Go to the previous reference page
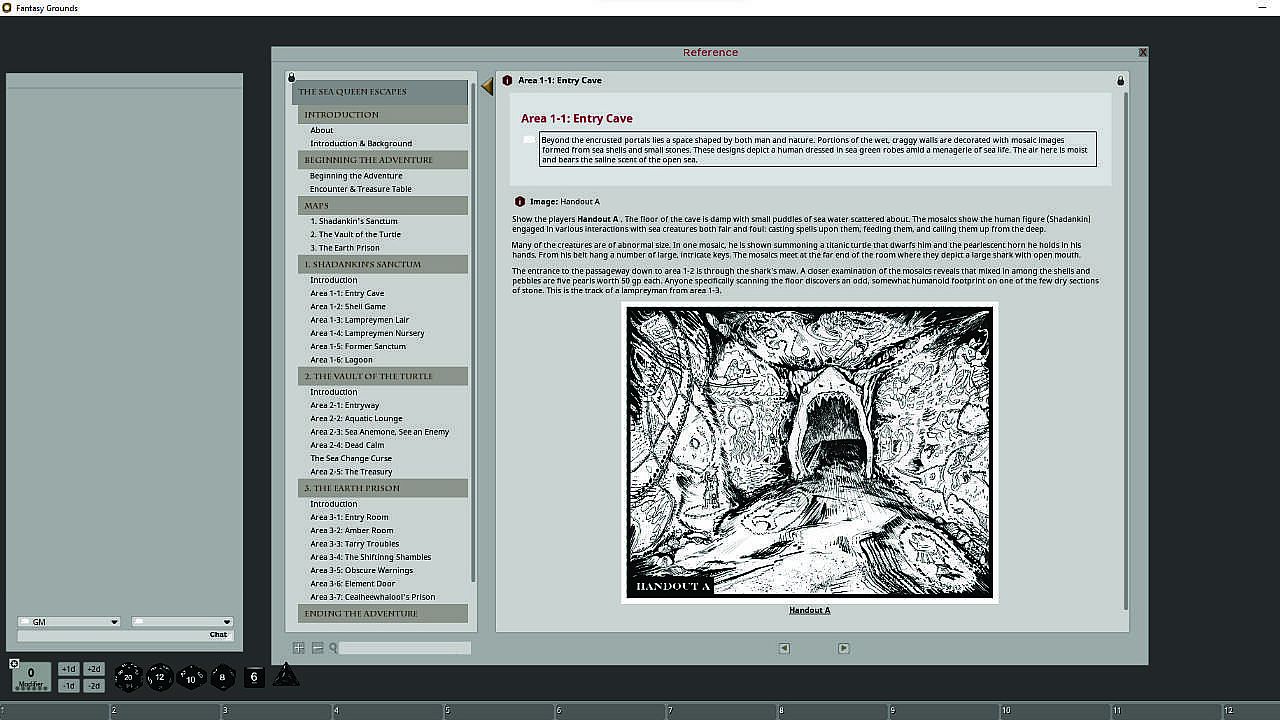Viewport: 1280px width, 720px height. [784, 648]
